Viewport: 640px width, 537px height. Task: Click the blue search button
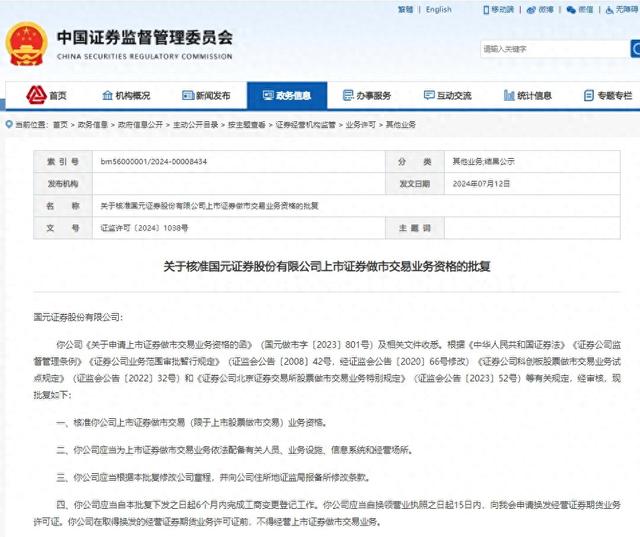(635, 49)
